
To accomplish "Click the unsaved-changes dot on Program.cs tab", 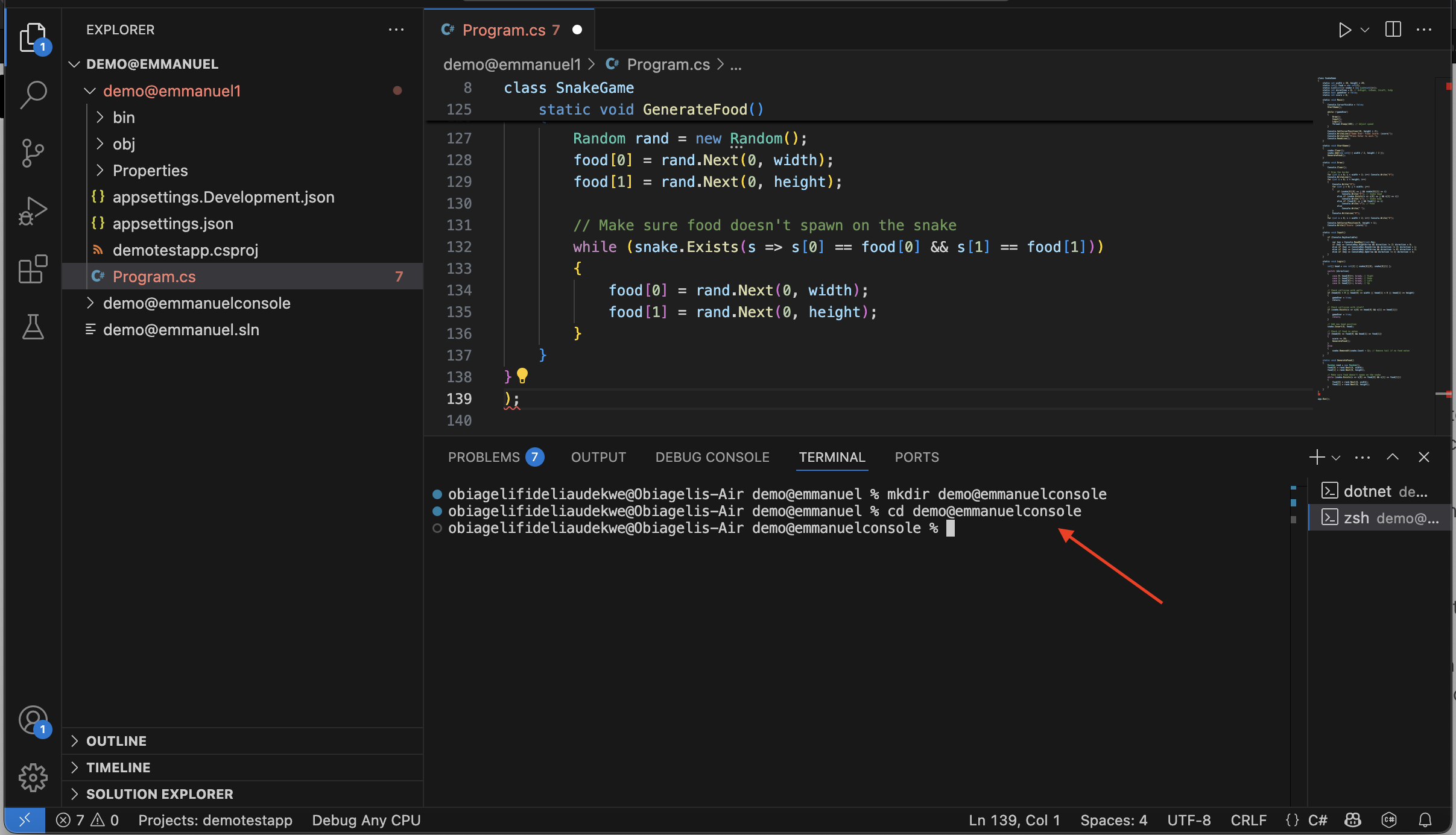I will (577, 30).
